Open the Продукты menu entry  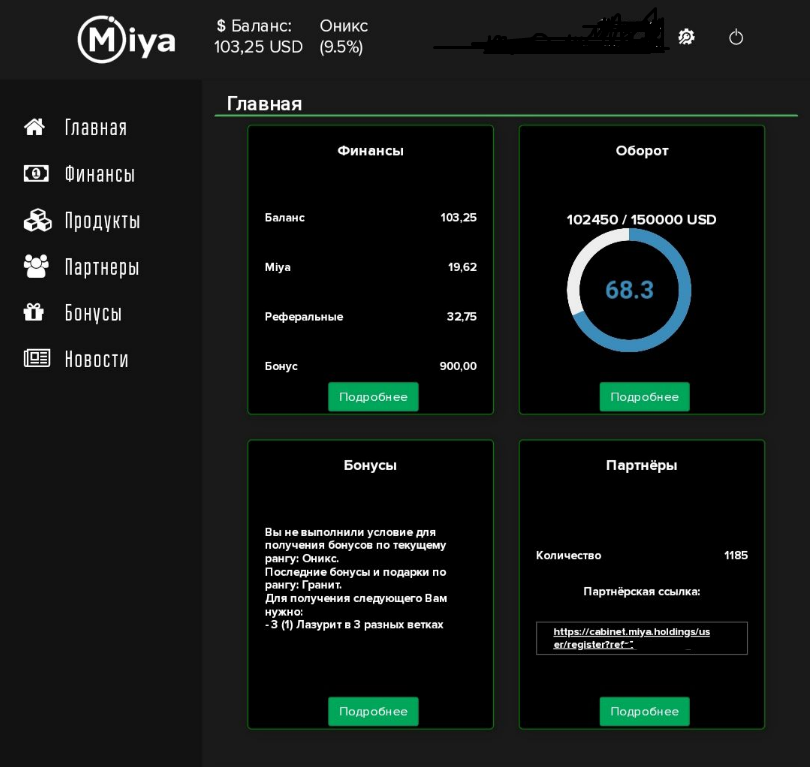[102, 220]
